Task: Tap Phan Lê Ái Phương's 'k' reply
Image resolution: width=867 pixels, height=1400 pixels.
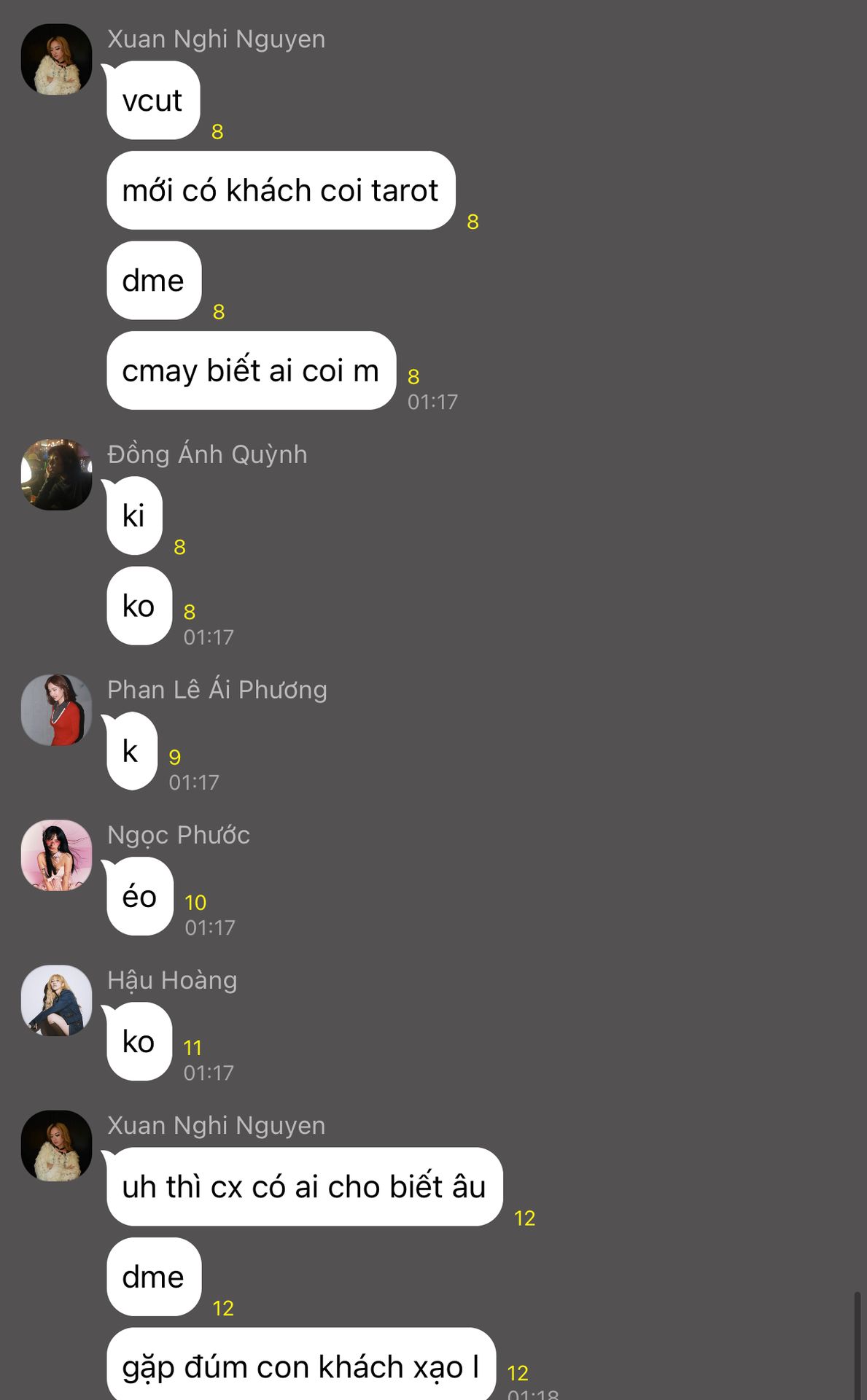Action: pos(131,751)
